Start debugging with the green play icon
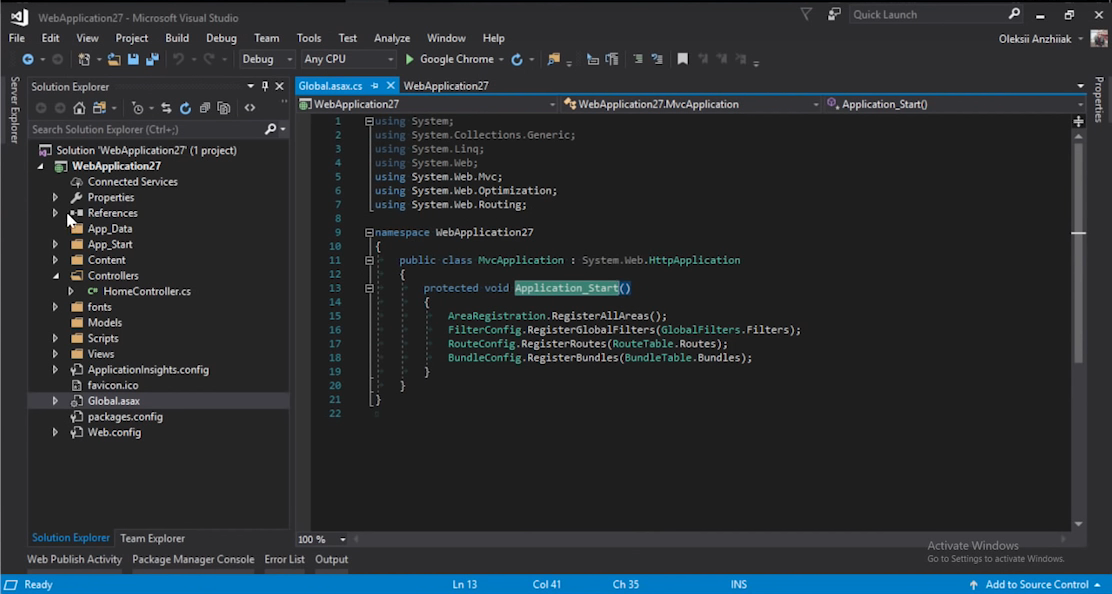This screenshot has width=1112, height=594. coord(409,60)
